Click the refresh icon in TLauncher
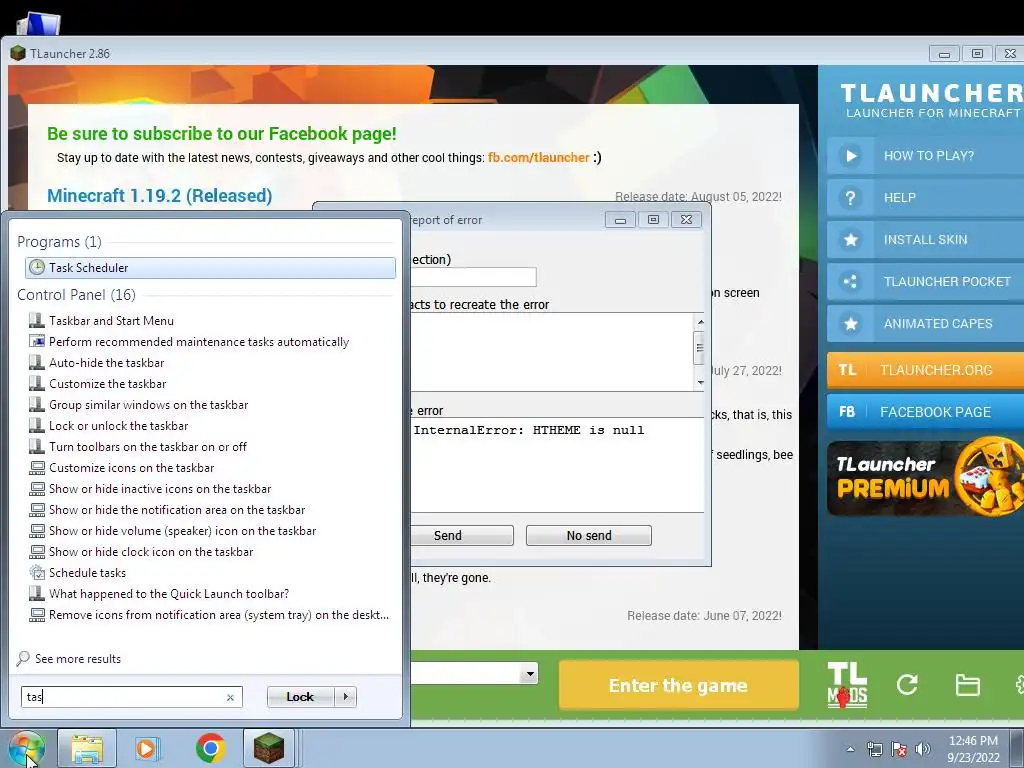Image resolution: width=1024 pixels, height=768 pixels. pyautogui.click(x=907, y=684)
